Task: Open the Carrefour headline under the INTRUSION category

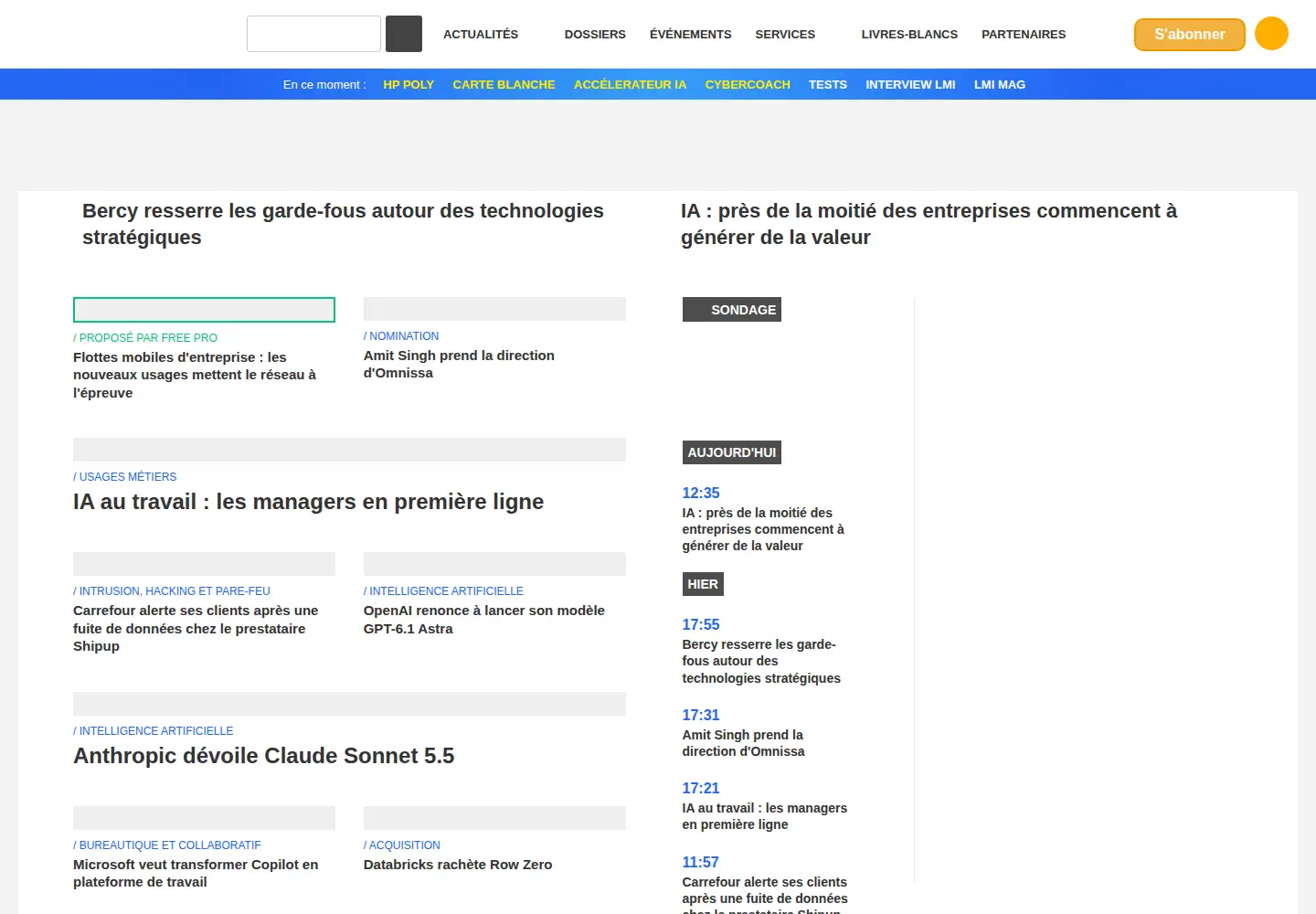Action: point(196,628)
